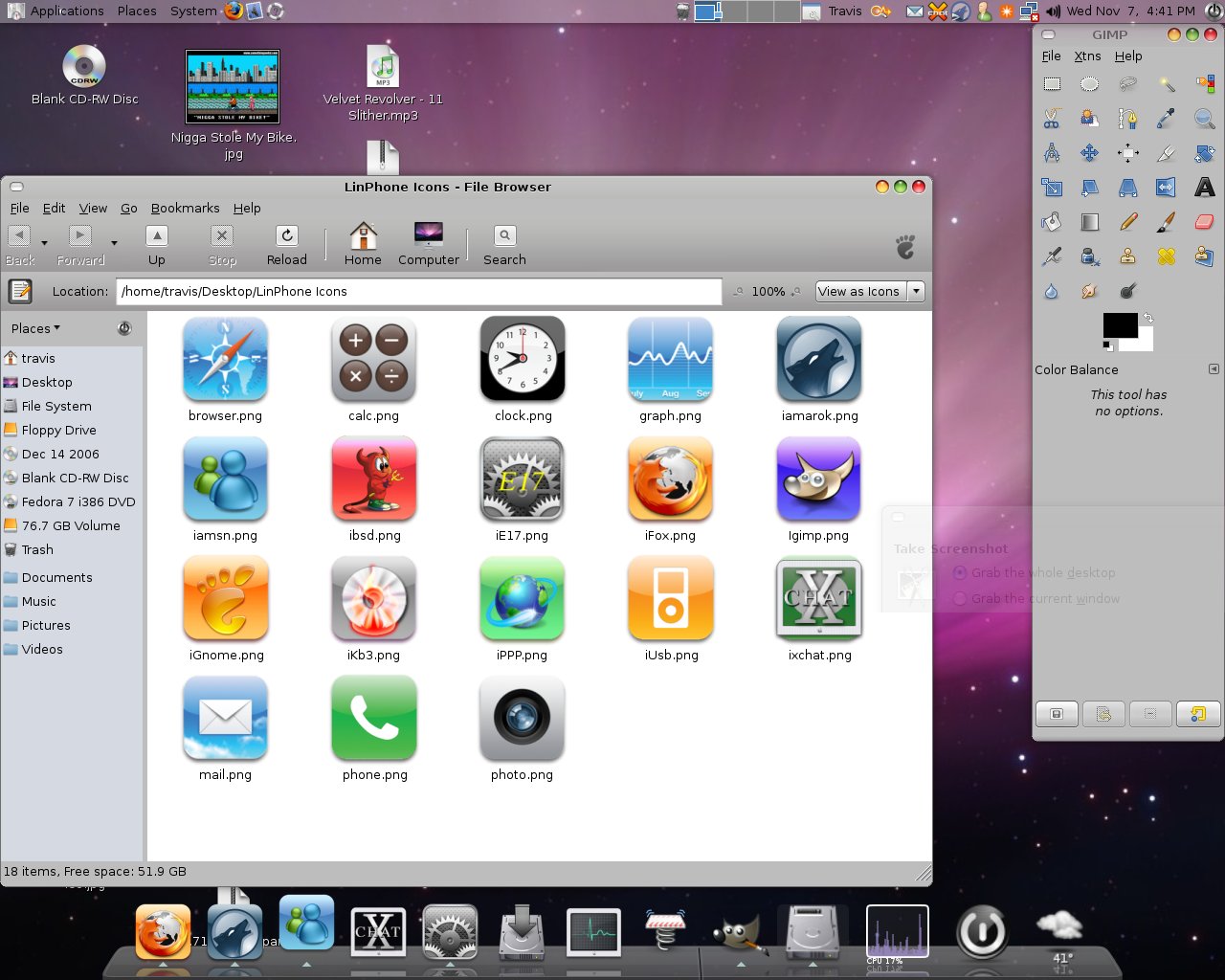Viewport: 1225px width, 980px height.
Task: Select GIMP Zoom magnifier tool
Action: [x=1205, y=119]
